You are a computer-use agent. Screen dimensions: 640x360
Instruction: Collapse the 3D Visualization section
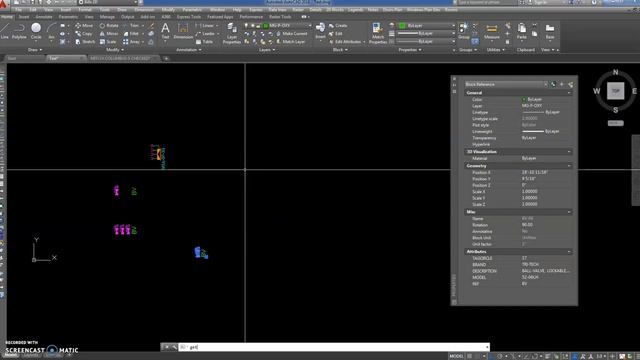[x=569, y=151]
